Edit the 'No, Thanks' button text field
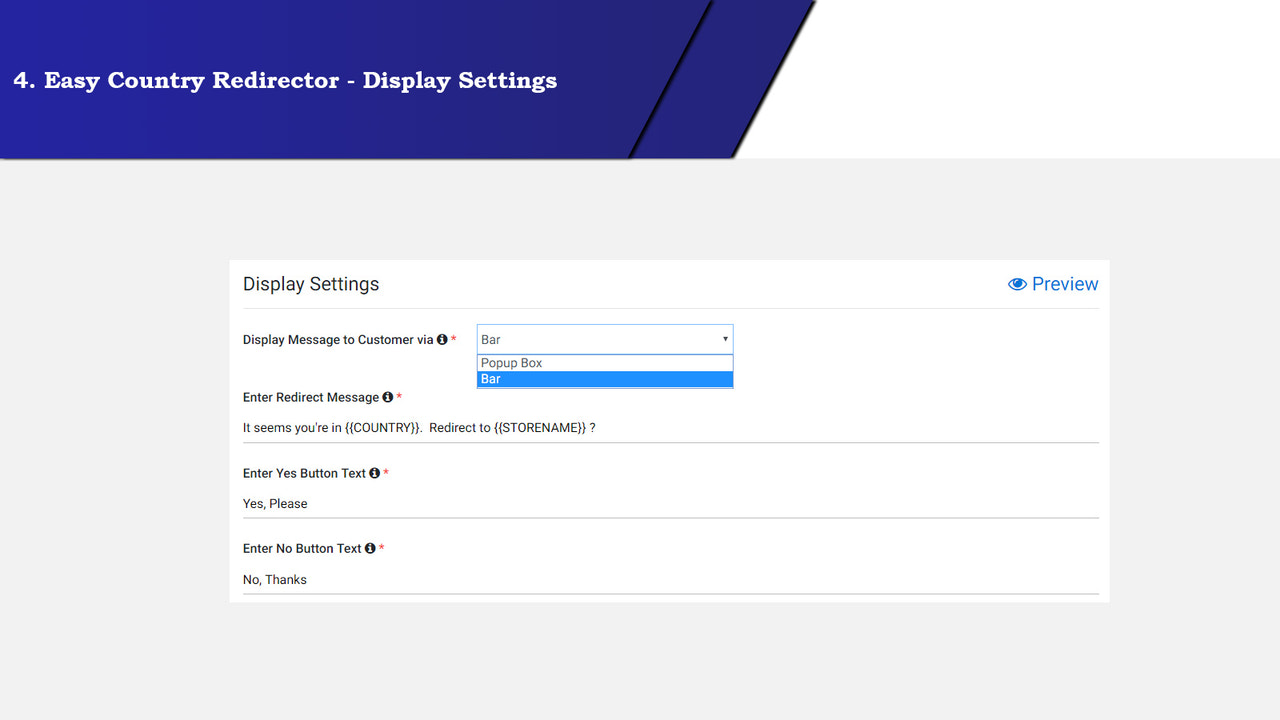This screenshot has height=720, width=1280. (x=600, y=579)
